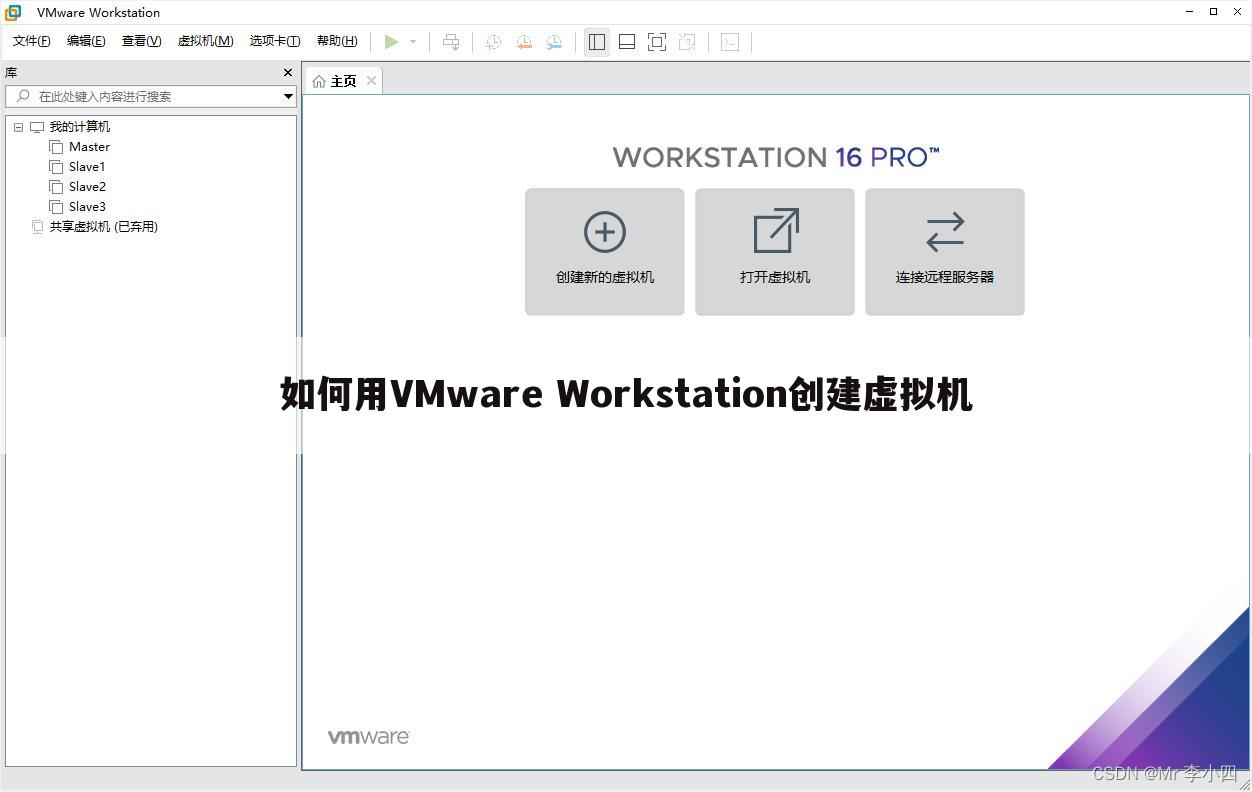This screenshot has width=1252, height=792.
Task: Open the snapshot manager
Action: (554, 42)
